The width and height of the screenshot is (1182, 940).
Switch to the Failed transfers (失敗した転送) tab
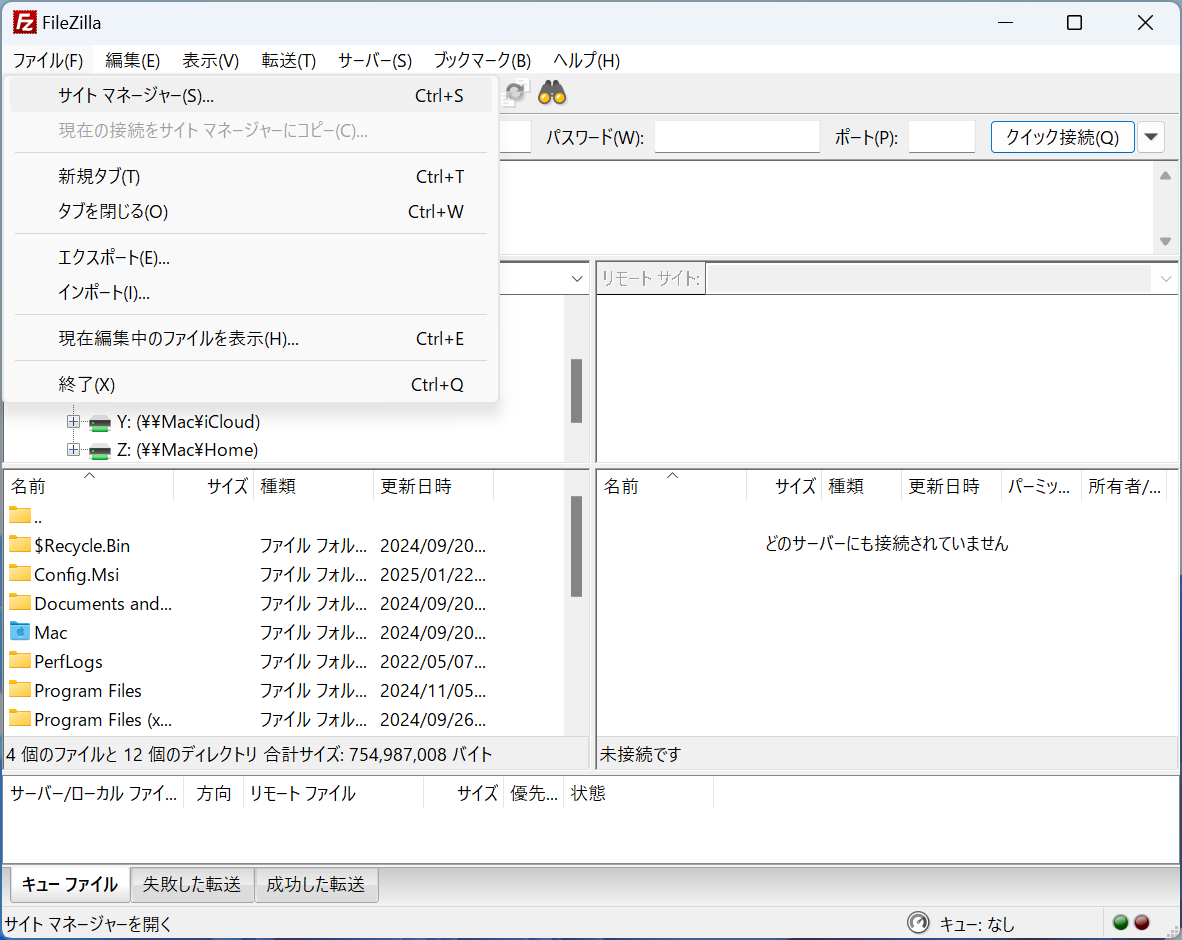click(192, 883)
